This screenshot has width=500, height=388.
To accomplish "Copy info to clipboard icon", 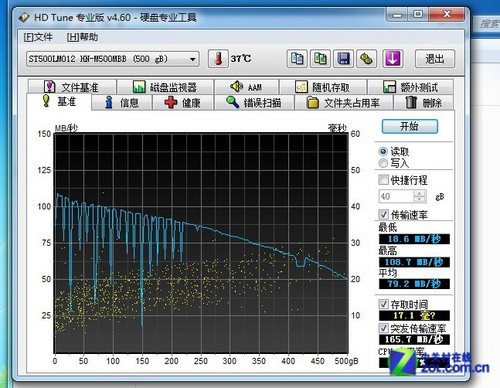I will click(297, 59).
